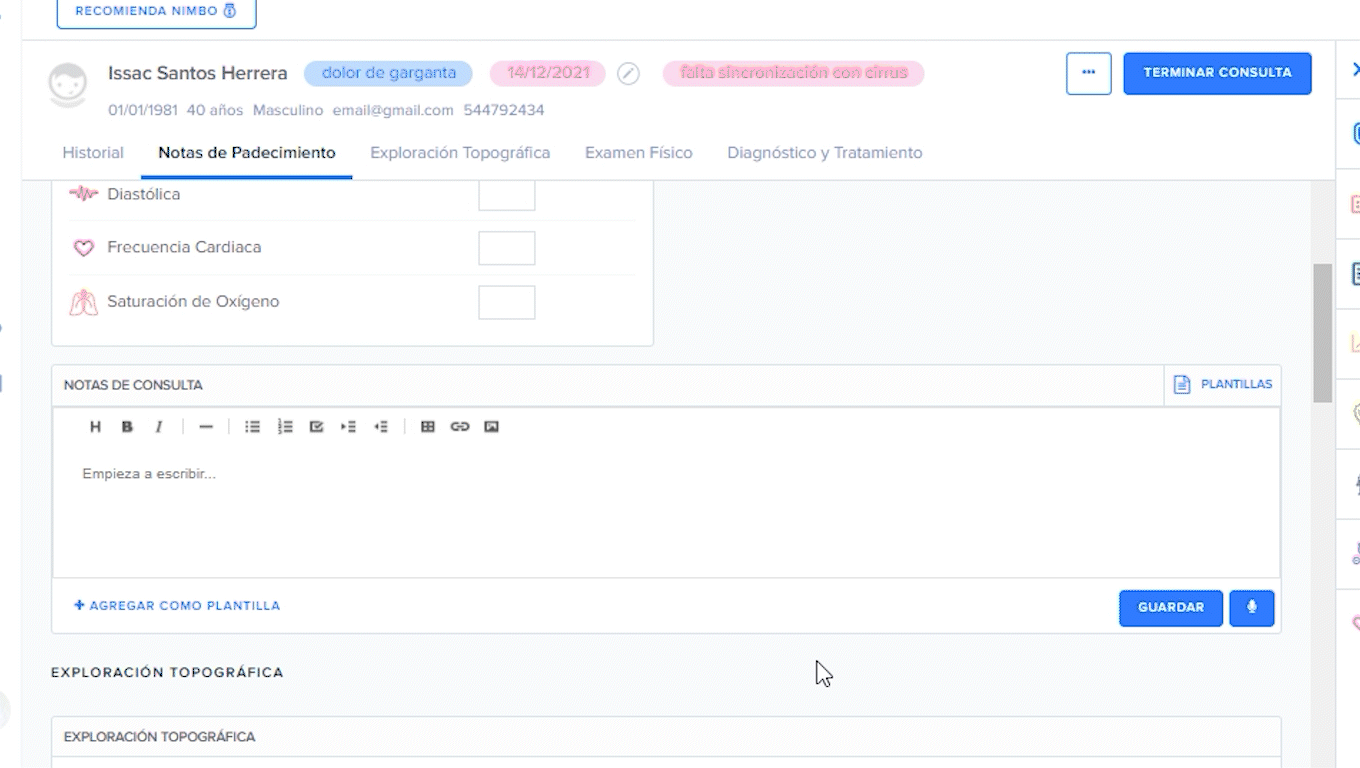The height and width of the screenshot is (768, 1360).
Task: Type inside the Frecuencia Cardiaca field
Action: tap(506, 247)
